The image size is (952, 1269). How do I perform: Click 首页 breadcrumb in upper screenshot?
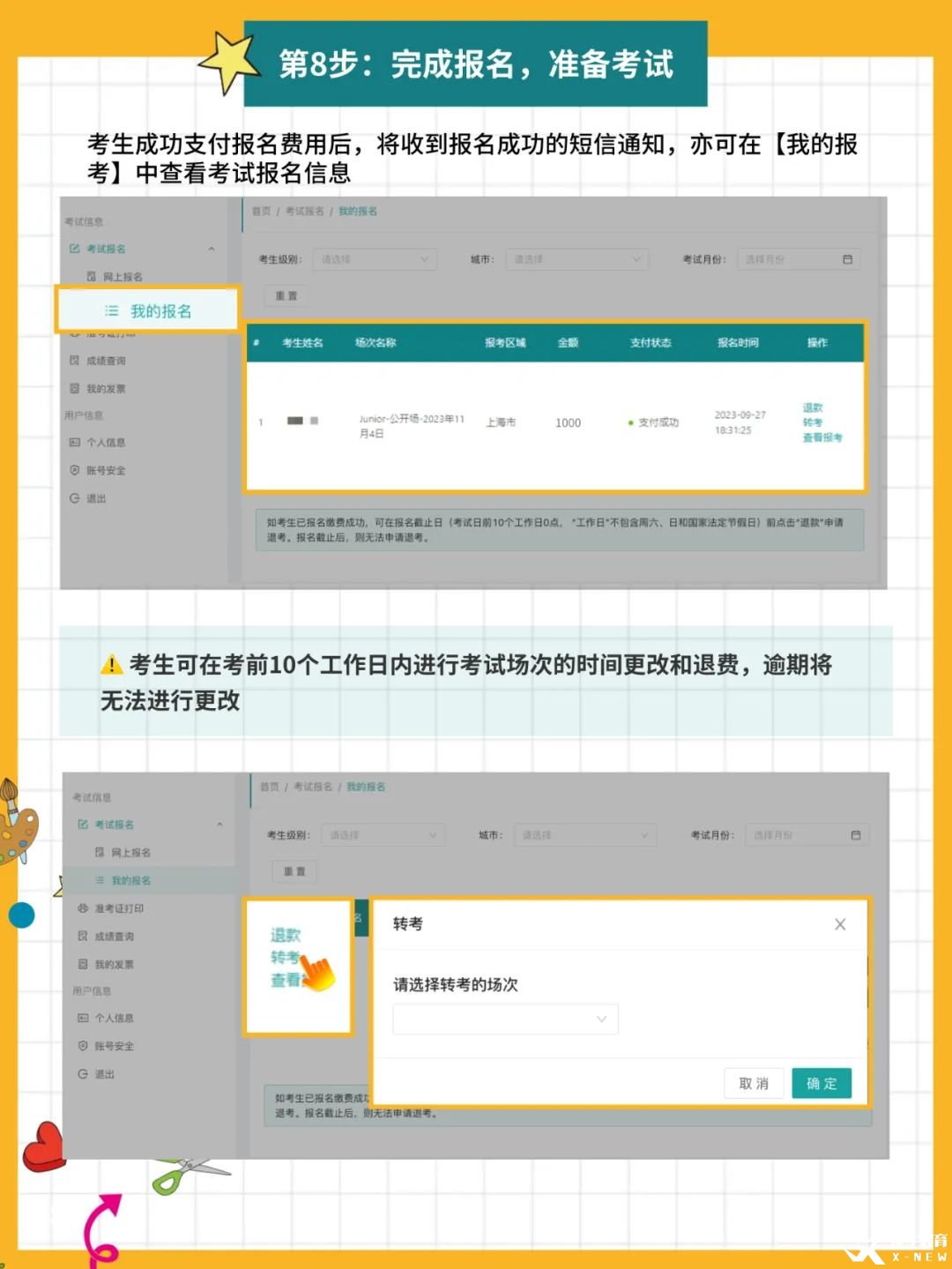pyautogui.click(x=261, y=212)
